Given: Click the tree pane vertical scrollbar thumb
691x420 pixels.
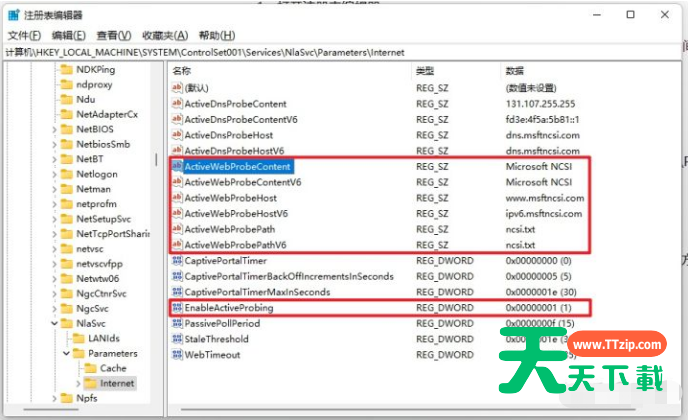Looking at the screenshot, I should tap(156, 160).
